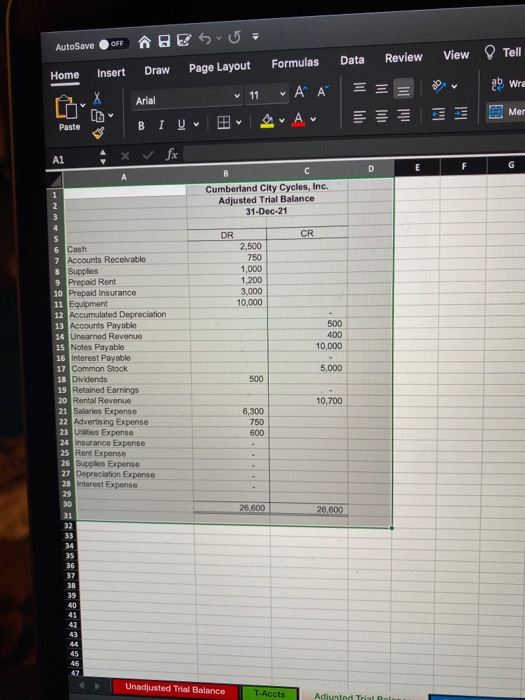Viewport: 525px width, 700px height.
Task: Open the Page Layout ribbon tab
Action: (219, 67)
